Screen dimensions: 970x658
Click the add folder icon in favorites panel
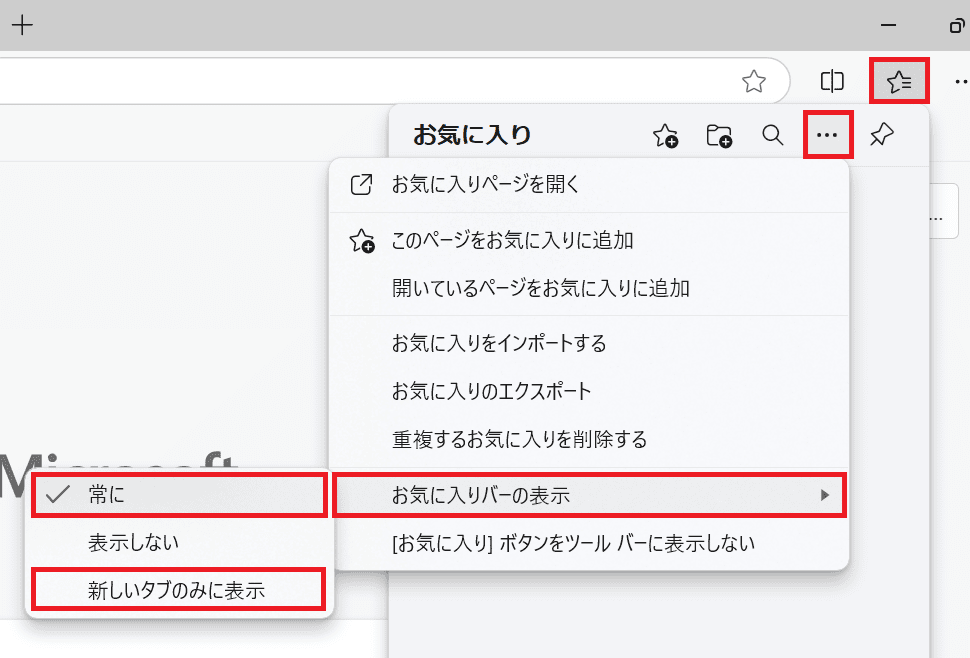719,136
